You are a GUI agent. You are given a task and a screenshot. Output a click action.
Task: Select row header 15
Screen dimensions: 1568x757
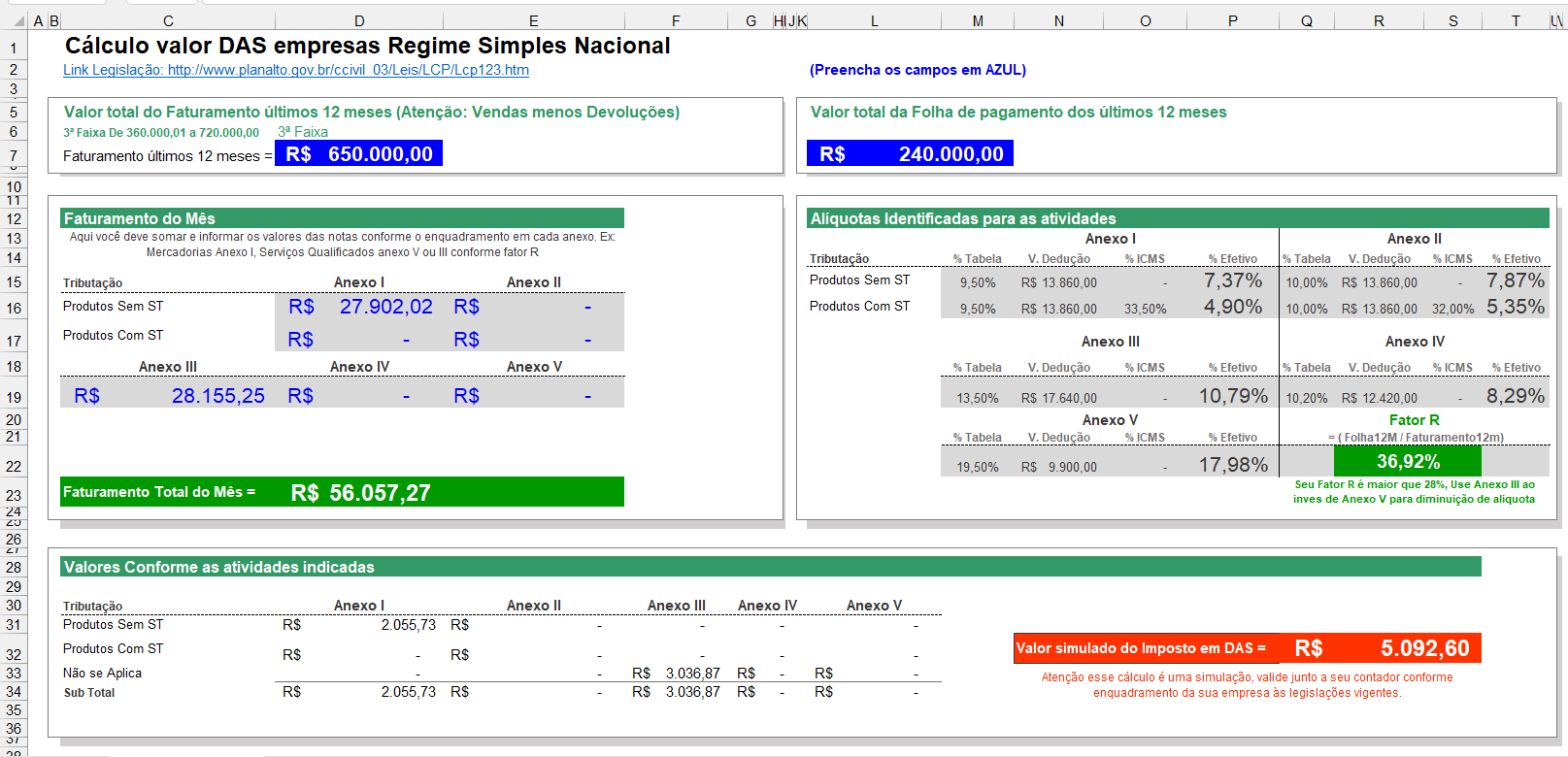tap(14, 282)
